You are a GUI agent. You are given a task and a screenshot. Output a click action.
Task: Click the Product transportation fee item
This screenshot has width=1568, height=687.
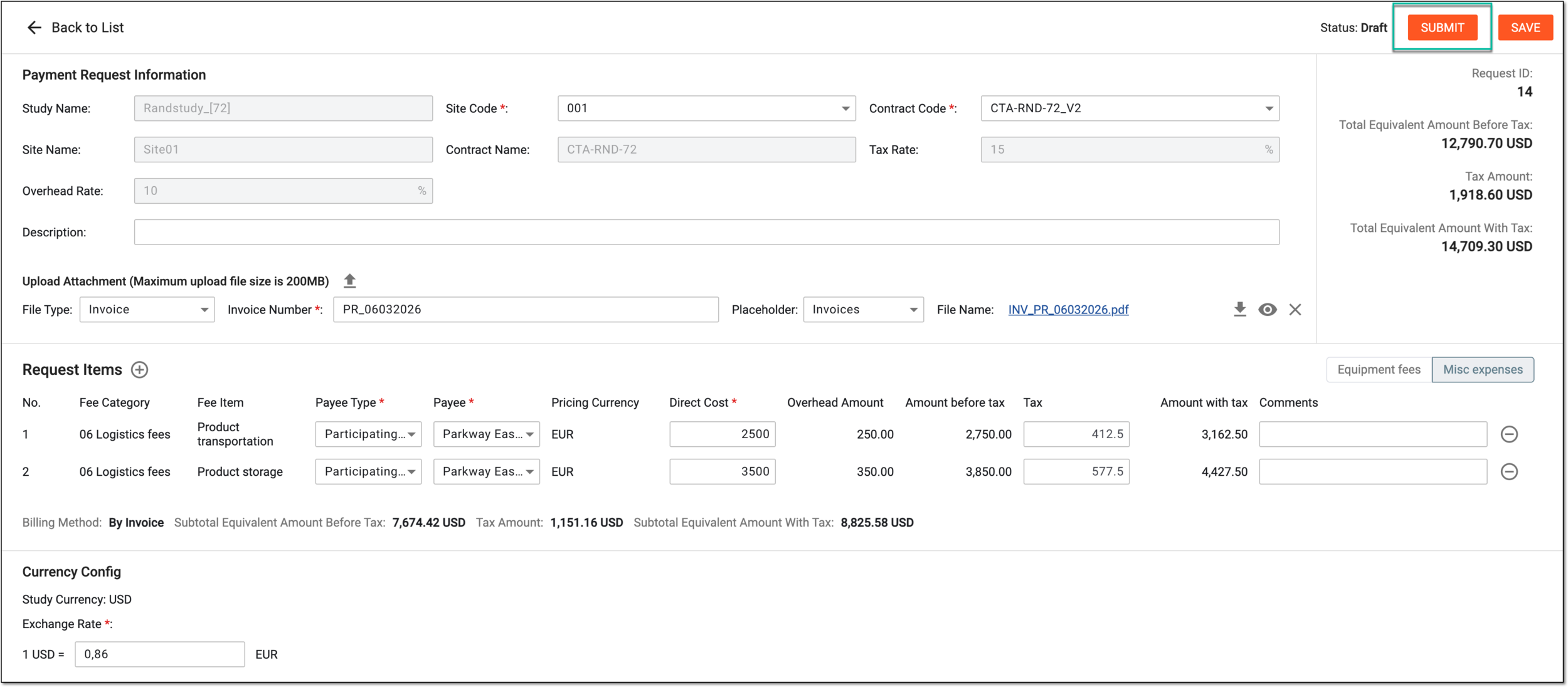235,434
